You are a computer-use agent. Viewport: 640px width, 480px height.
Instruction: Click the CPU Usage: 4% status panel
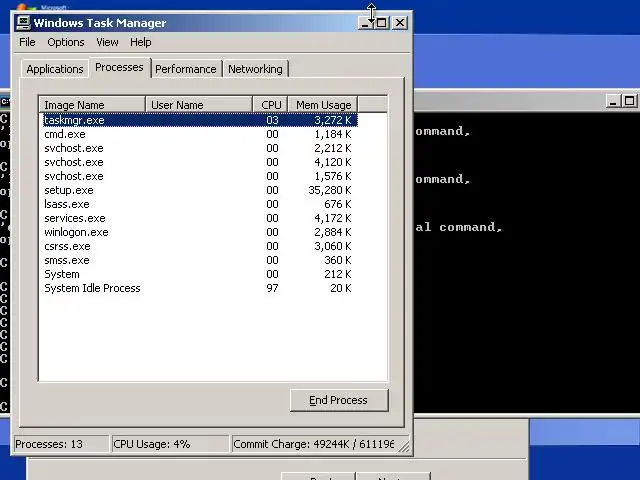click(x=170, y=444)
